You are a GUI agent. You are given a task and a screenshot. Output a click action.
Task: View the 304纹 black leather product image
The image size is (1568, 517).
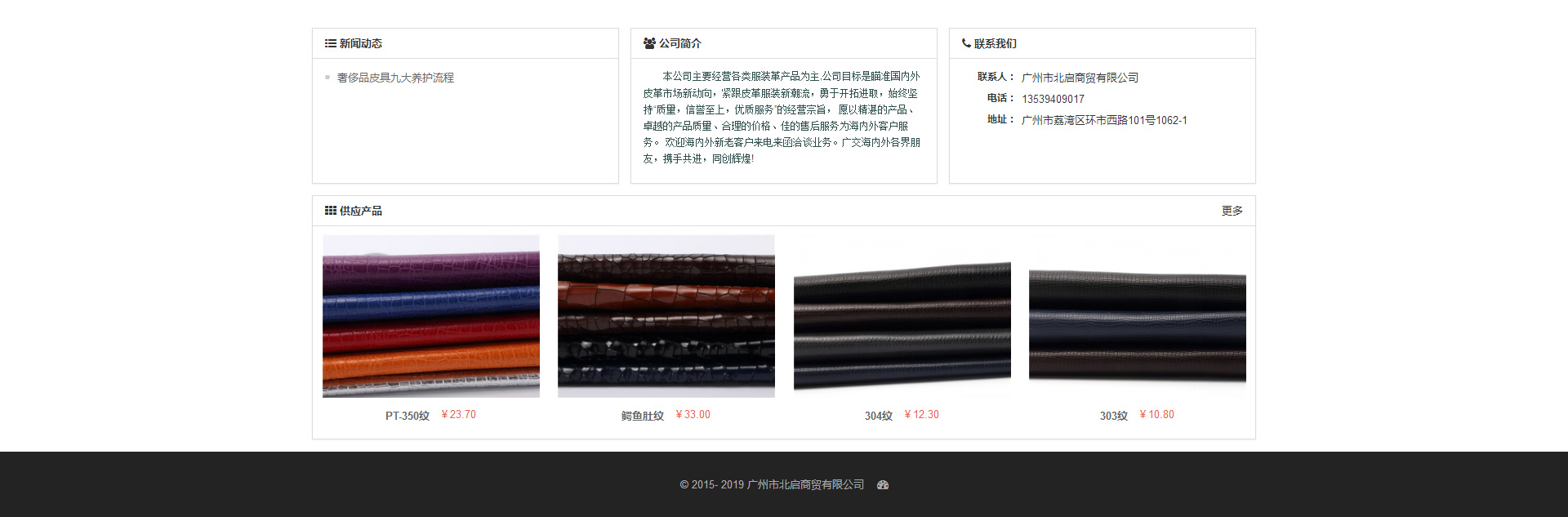(x=902, y=316)
